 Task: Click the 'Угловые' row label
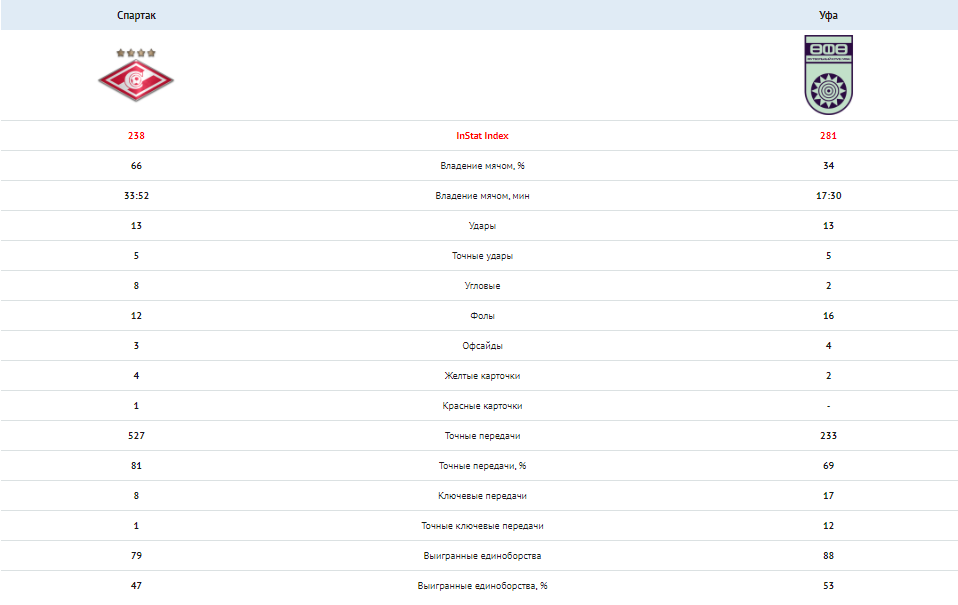(x=482, y=285)
